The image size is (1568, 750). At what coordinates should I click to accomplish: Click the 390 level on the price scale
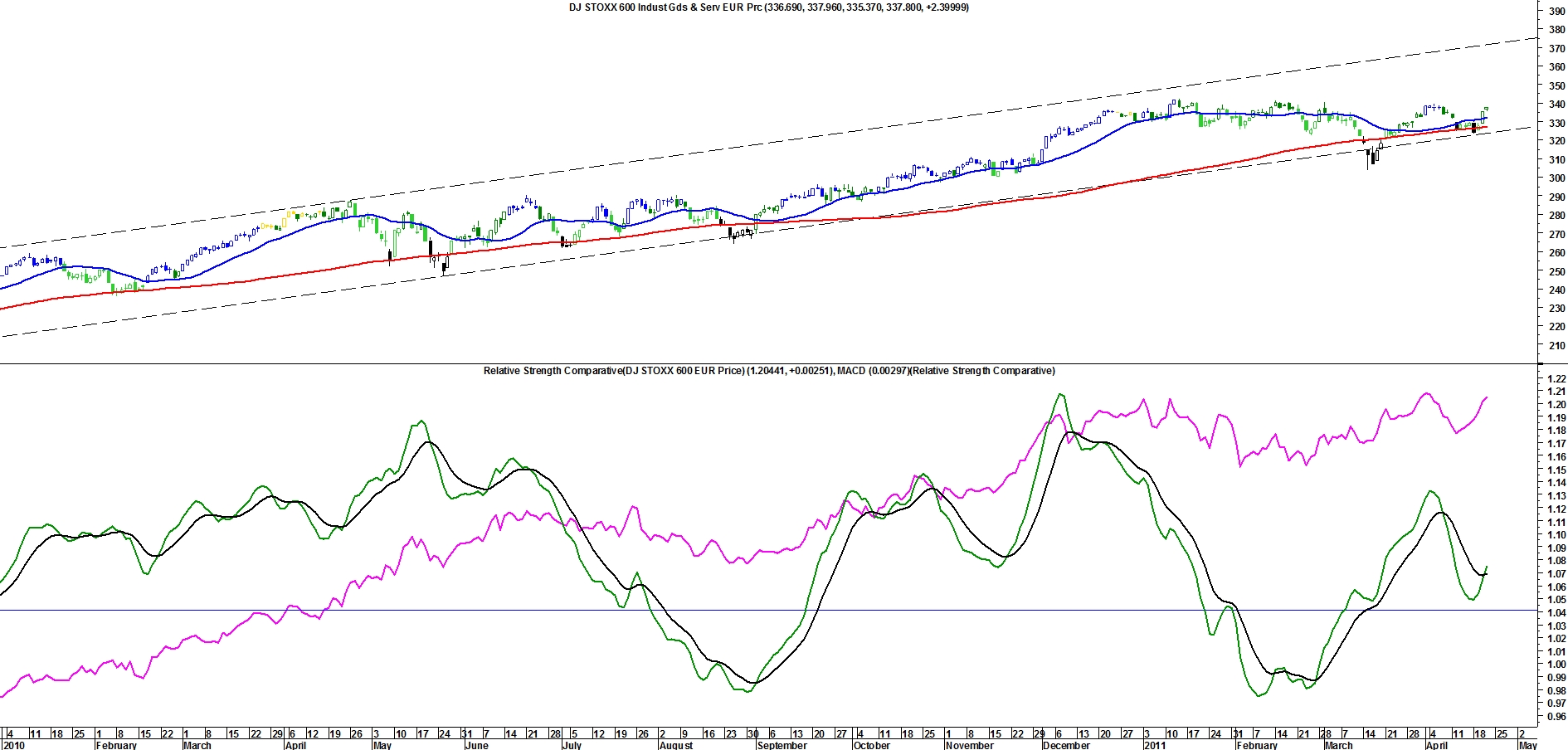1556,12
